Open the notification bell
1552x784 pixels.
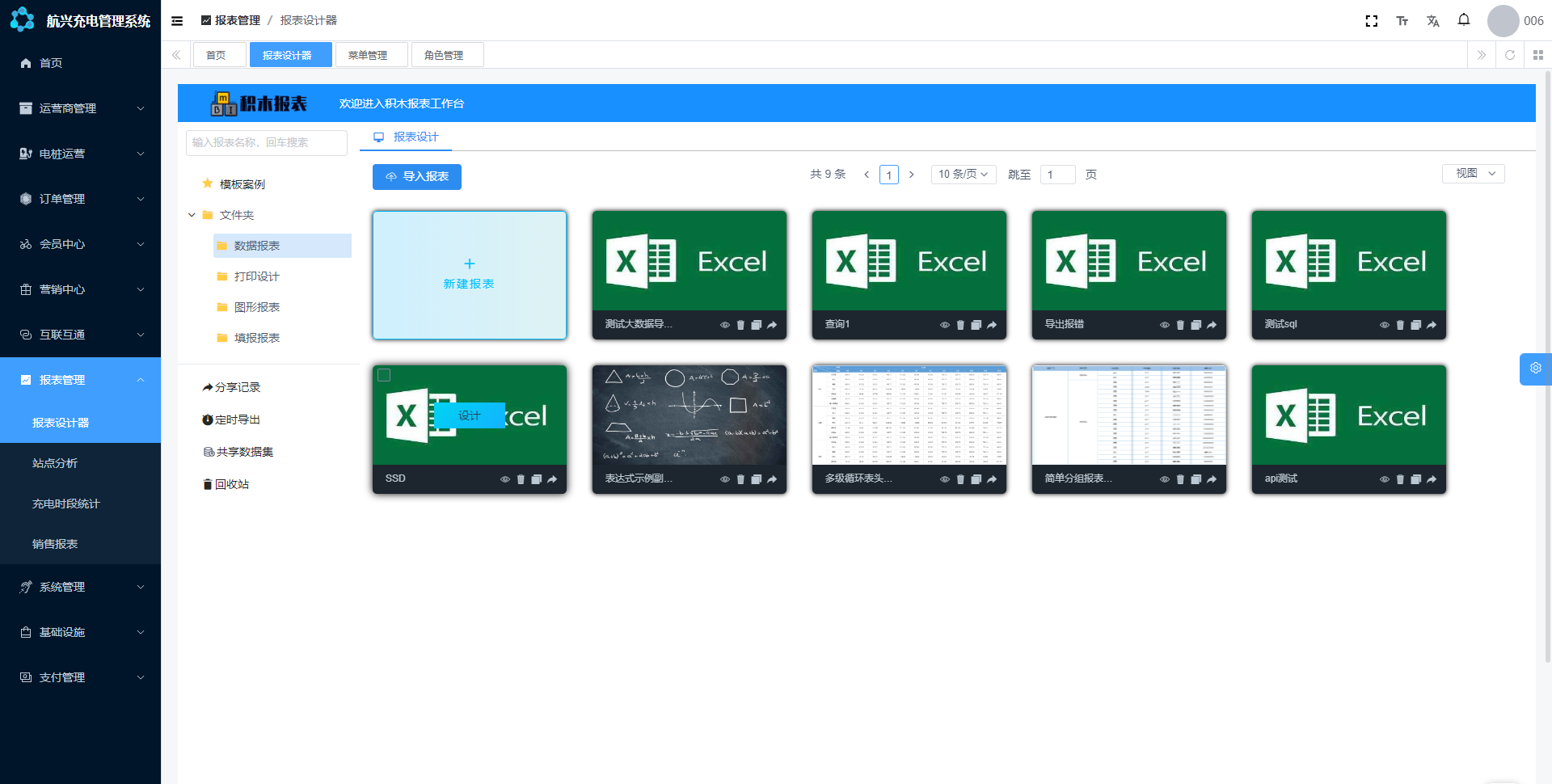click(x=1463, y=20)
